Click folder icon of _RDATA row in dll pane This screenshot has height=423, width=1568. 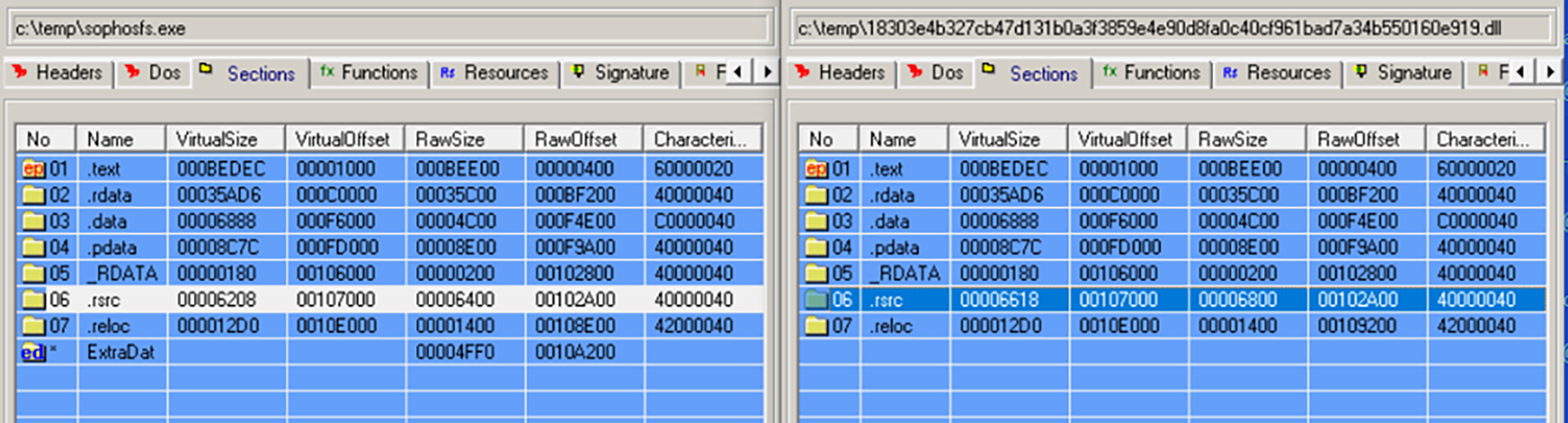816,273
